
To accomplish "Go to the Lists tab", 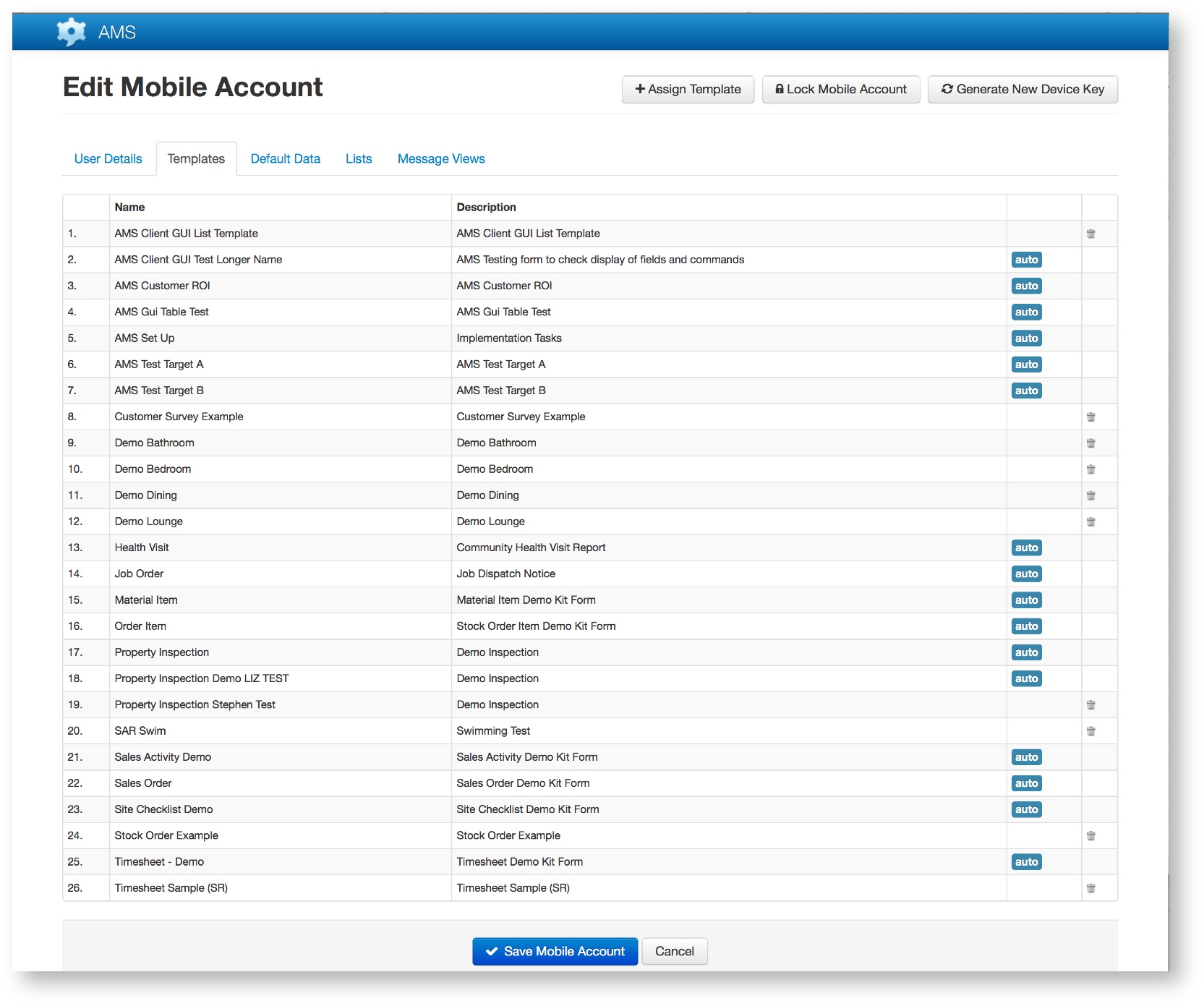I will 359,158.
